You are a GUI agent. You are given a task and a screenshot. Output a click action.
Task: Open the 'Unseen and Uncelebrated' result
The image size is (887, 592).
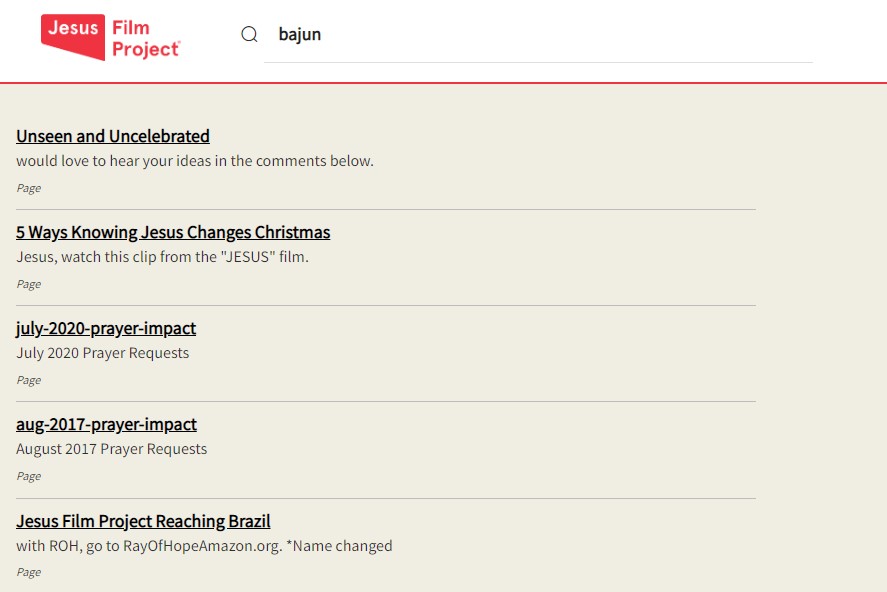(113, 136)
